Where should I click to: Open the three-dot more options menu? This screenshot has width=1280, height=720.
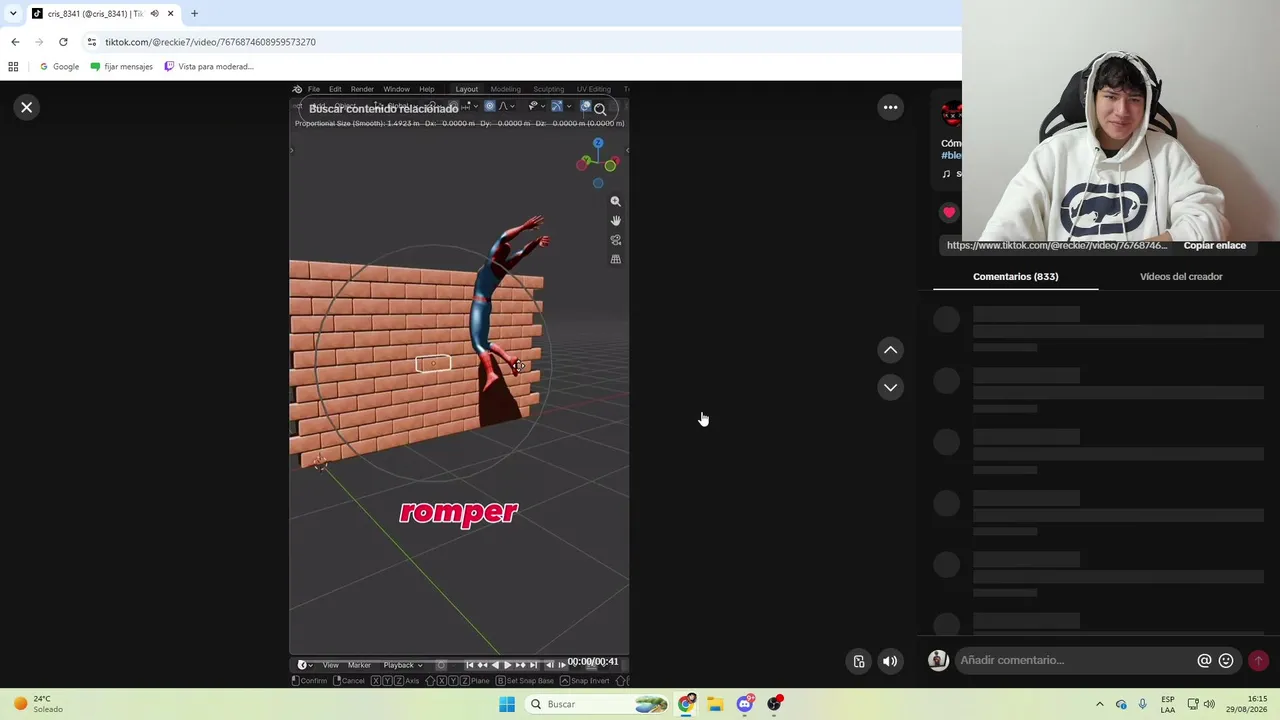[x=890, y=107]
